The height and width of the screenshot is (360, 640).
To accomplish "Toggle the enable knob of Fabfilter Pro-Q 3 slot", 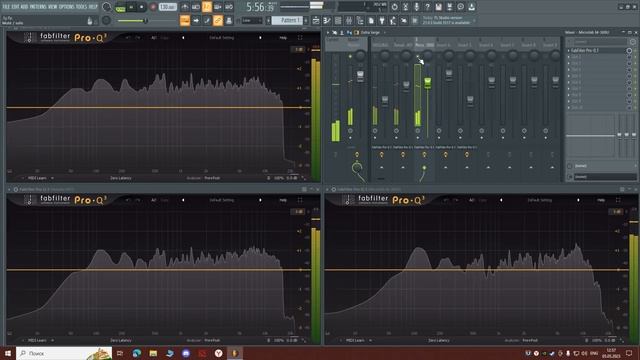I will (x=629, y=51).
